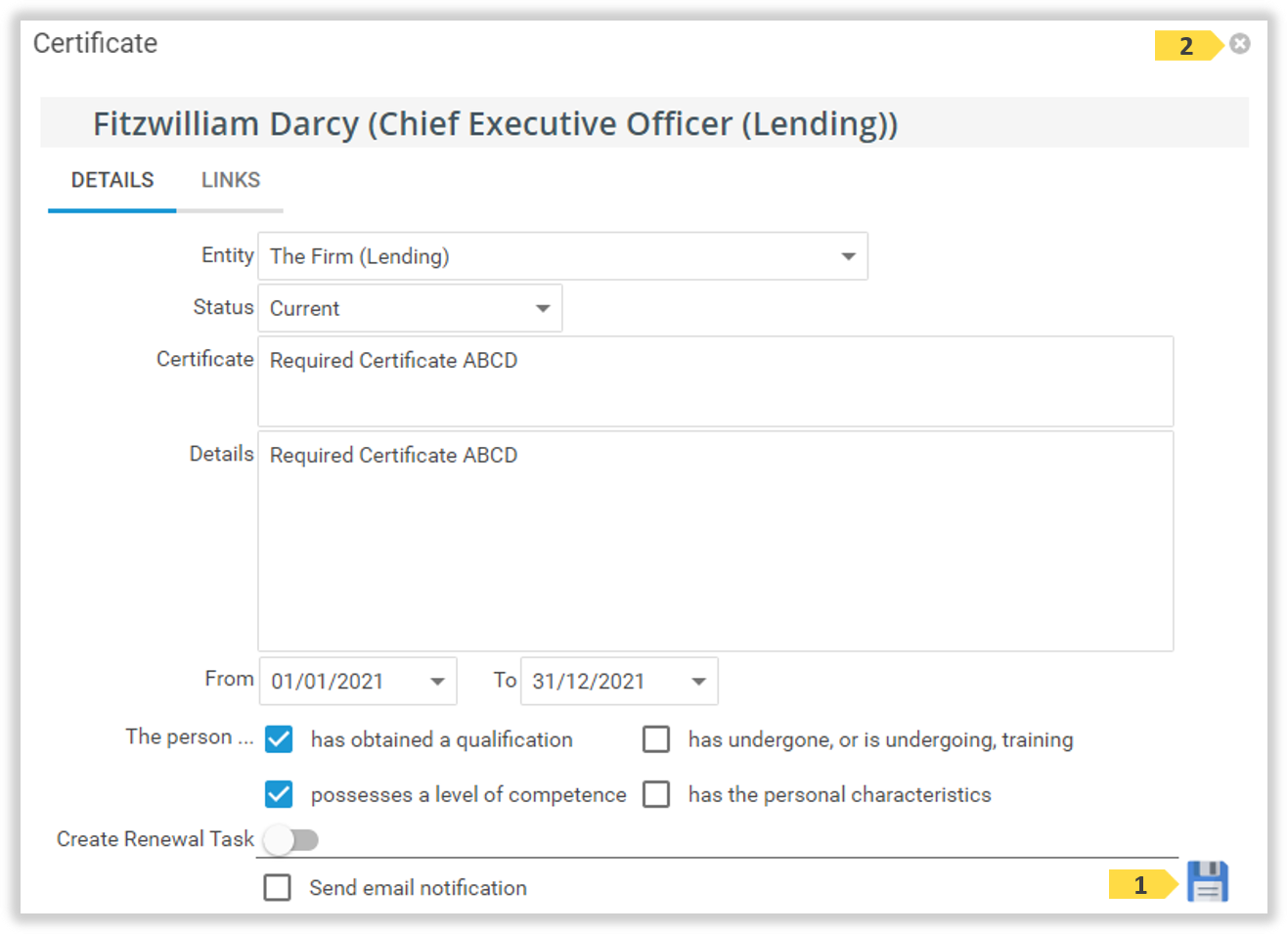This screenshot has width=1288, height=934.
Task: Uncheck 'has obtained a qualification'
Action: coord(279,739)
